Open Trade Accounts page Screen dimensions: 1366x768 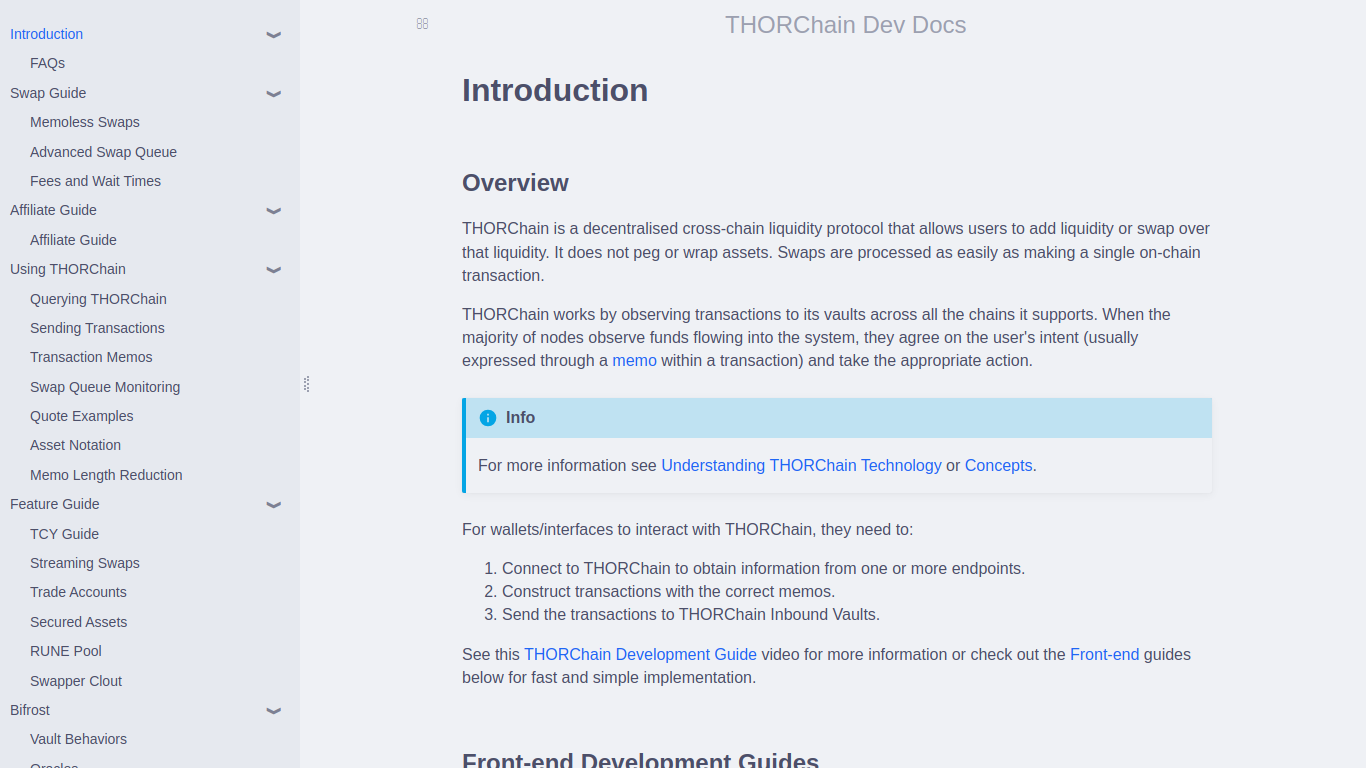click(78, 592)
